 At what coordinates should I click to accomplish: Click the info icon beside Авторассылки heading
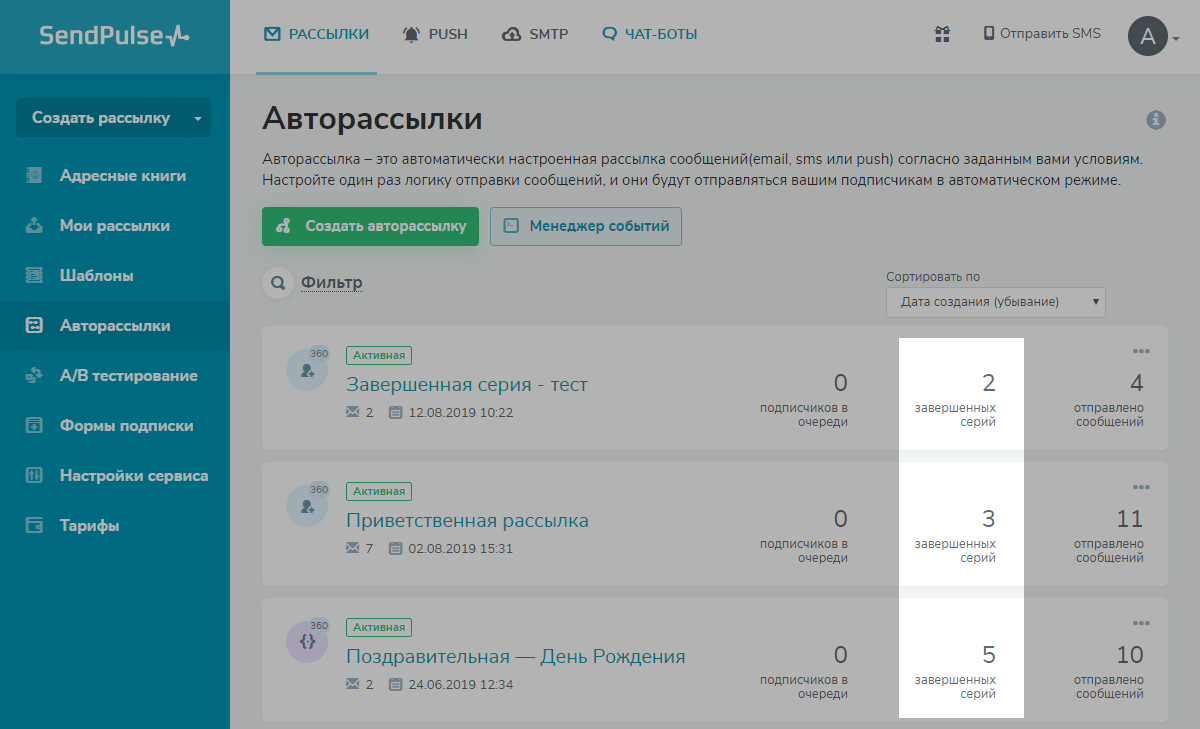click(1156, 120)
